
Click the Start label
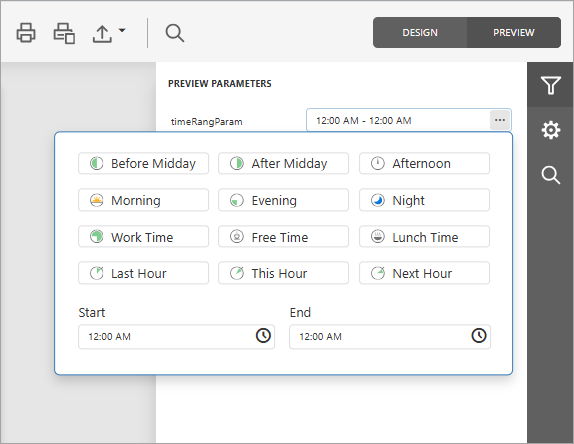pos(92,313)
